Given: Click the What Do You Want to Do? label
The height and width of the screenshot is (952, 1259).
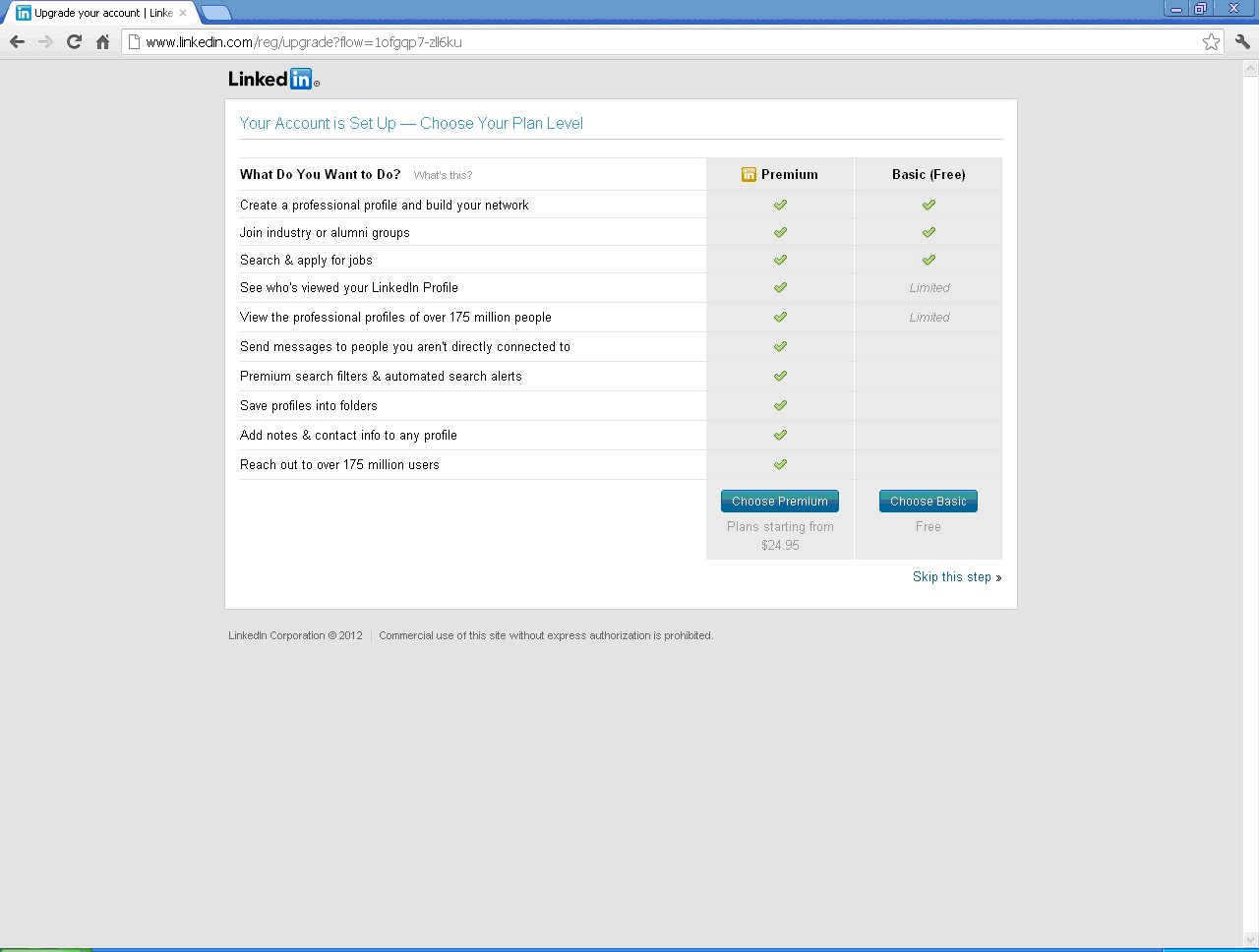Looking at the screenshot, I should click(x=320, y=174).
